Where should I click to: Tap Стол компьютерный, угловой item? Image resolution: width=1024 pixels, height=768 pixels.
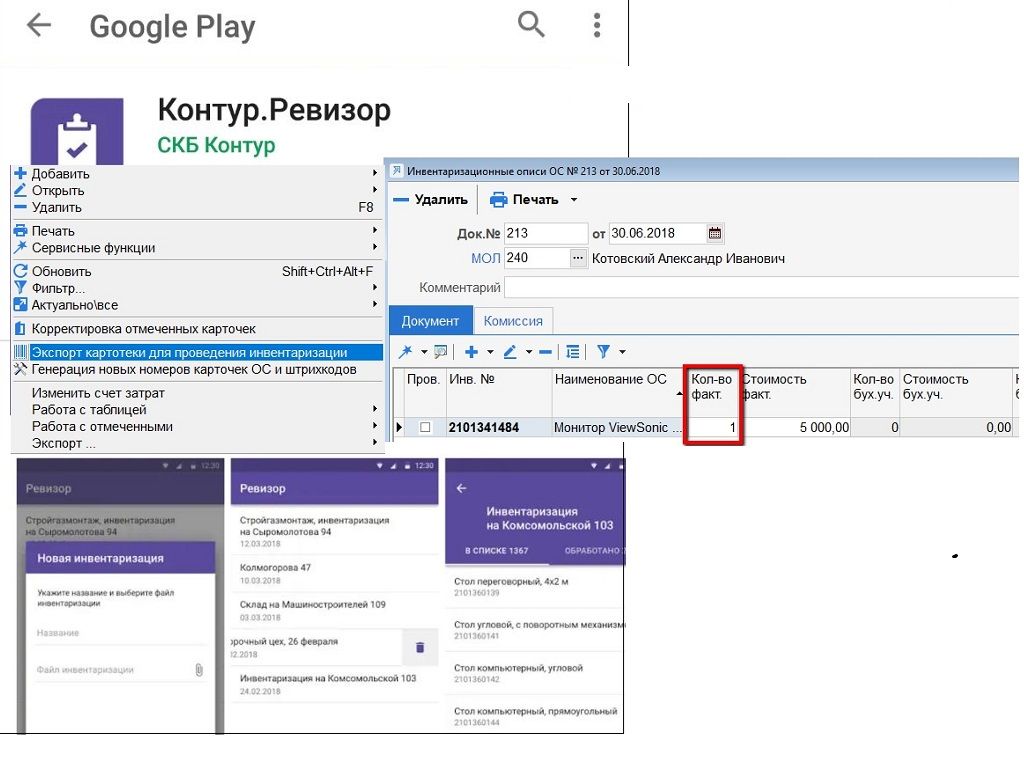[535, 673]
